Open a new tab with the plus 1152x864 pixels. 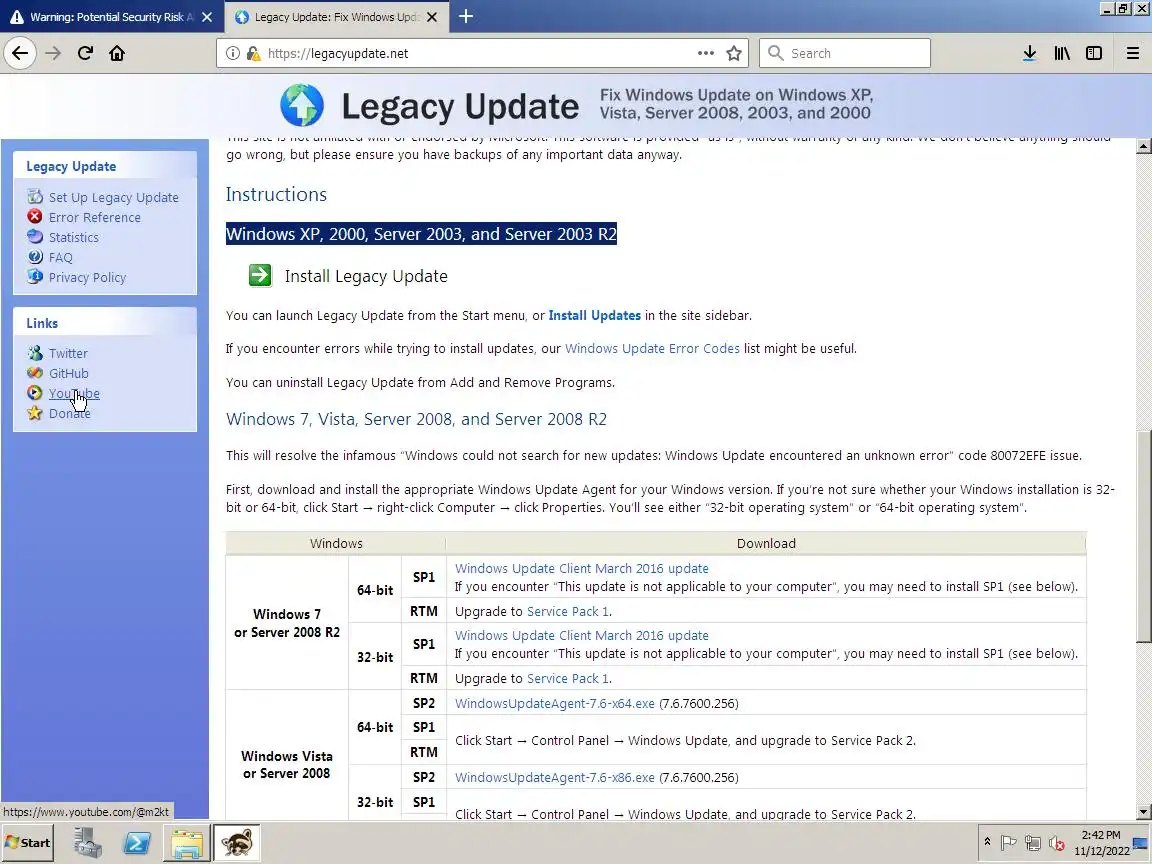pos(466,16)
